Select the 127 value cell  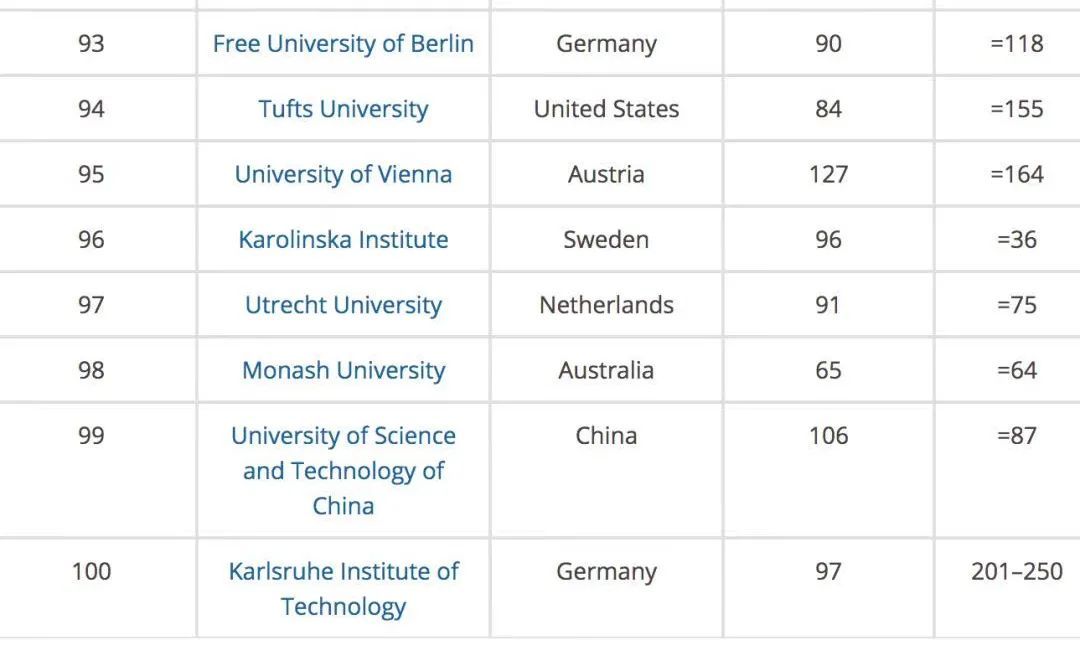(828, 174)
